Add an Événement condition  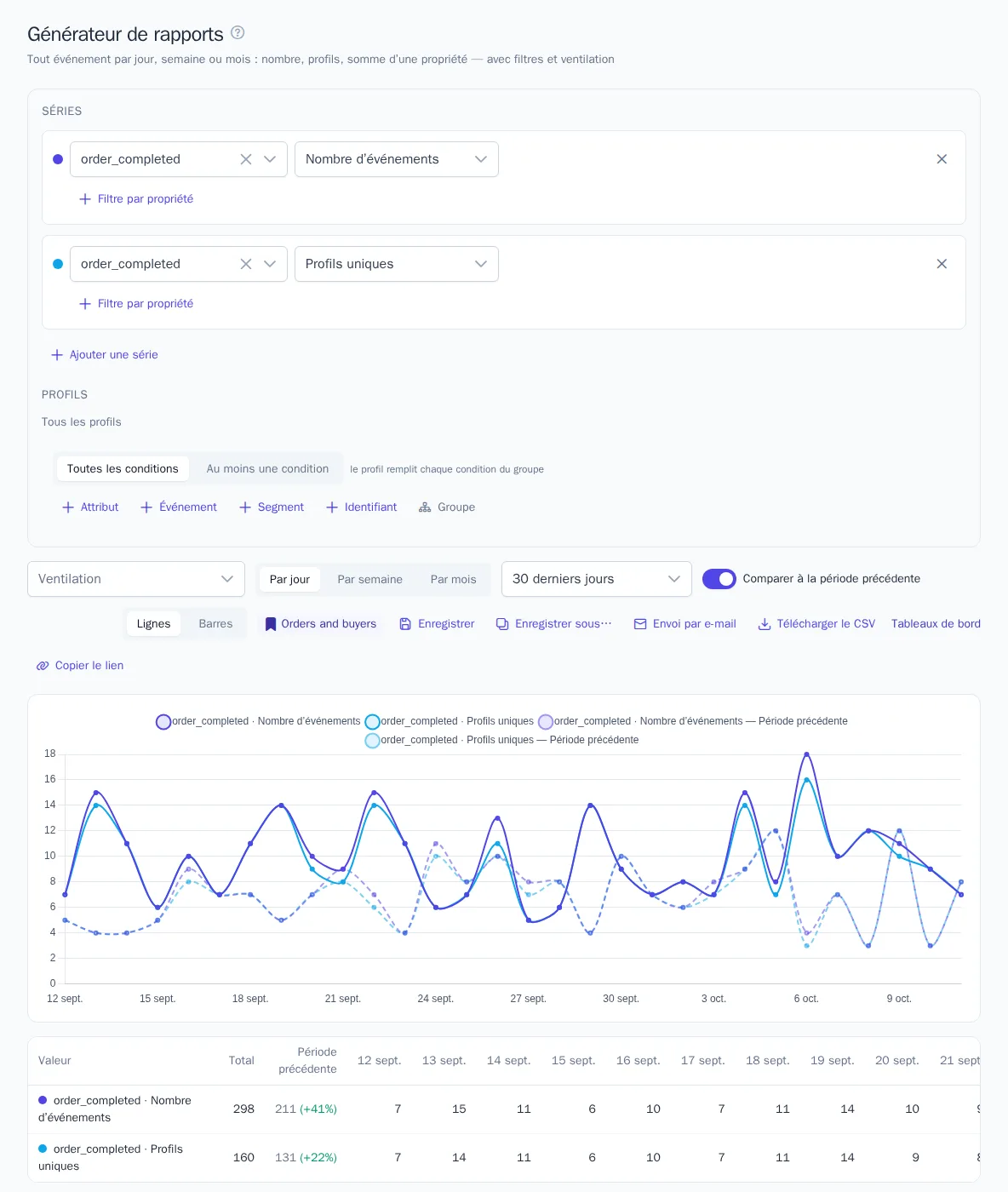point(179,507)
